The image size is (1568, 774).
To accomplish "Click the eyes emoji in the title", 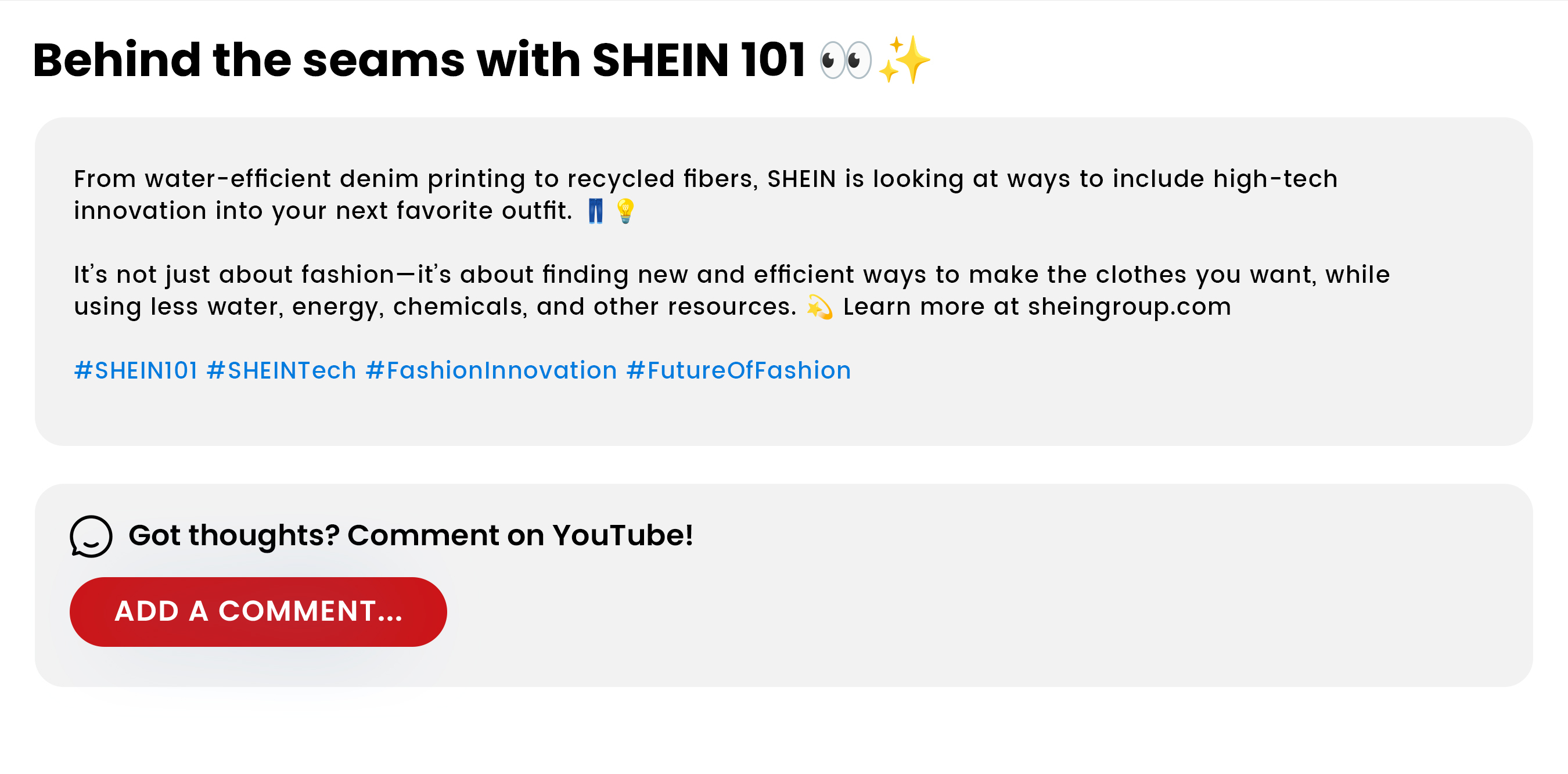I will [x=846, y=60].
